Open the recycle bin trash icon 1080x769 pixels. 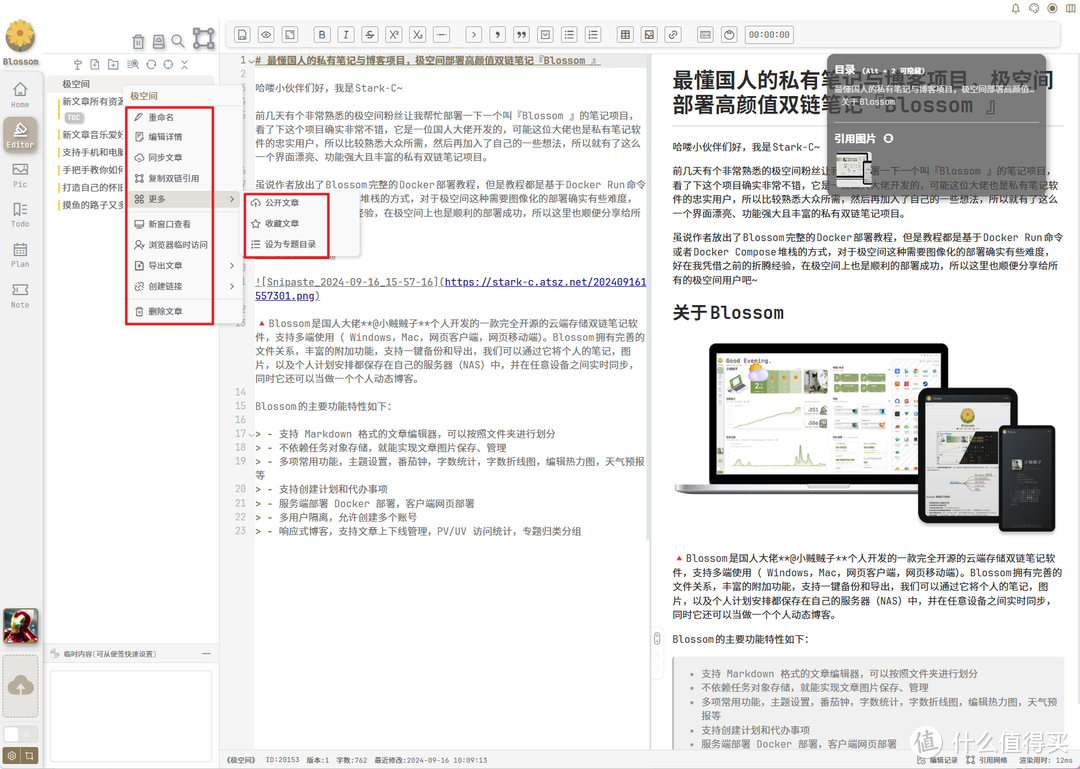pyautogui.click(x=138, y=41)
